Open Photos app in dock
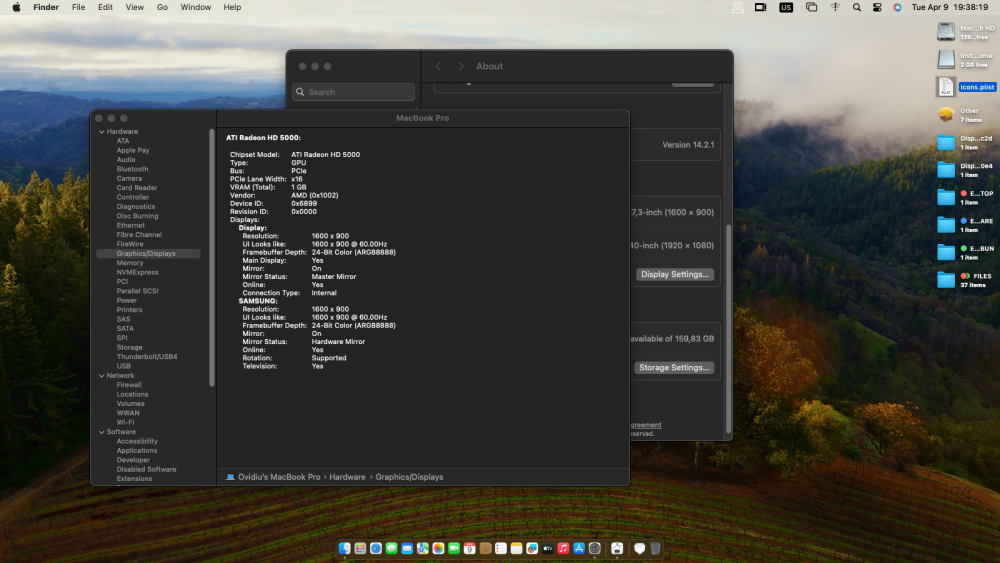Viewport: 1000px width, 563px height. pyautogui.click(x=438, y=548)
